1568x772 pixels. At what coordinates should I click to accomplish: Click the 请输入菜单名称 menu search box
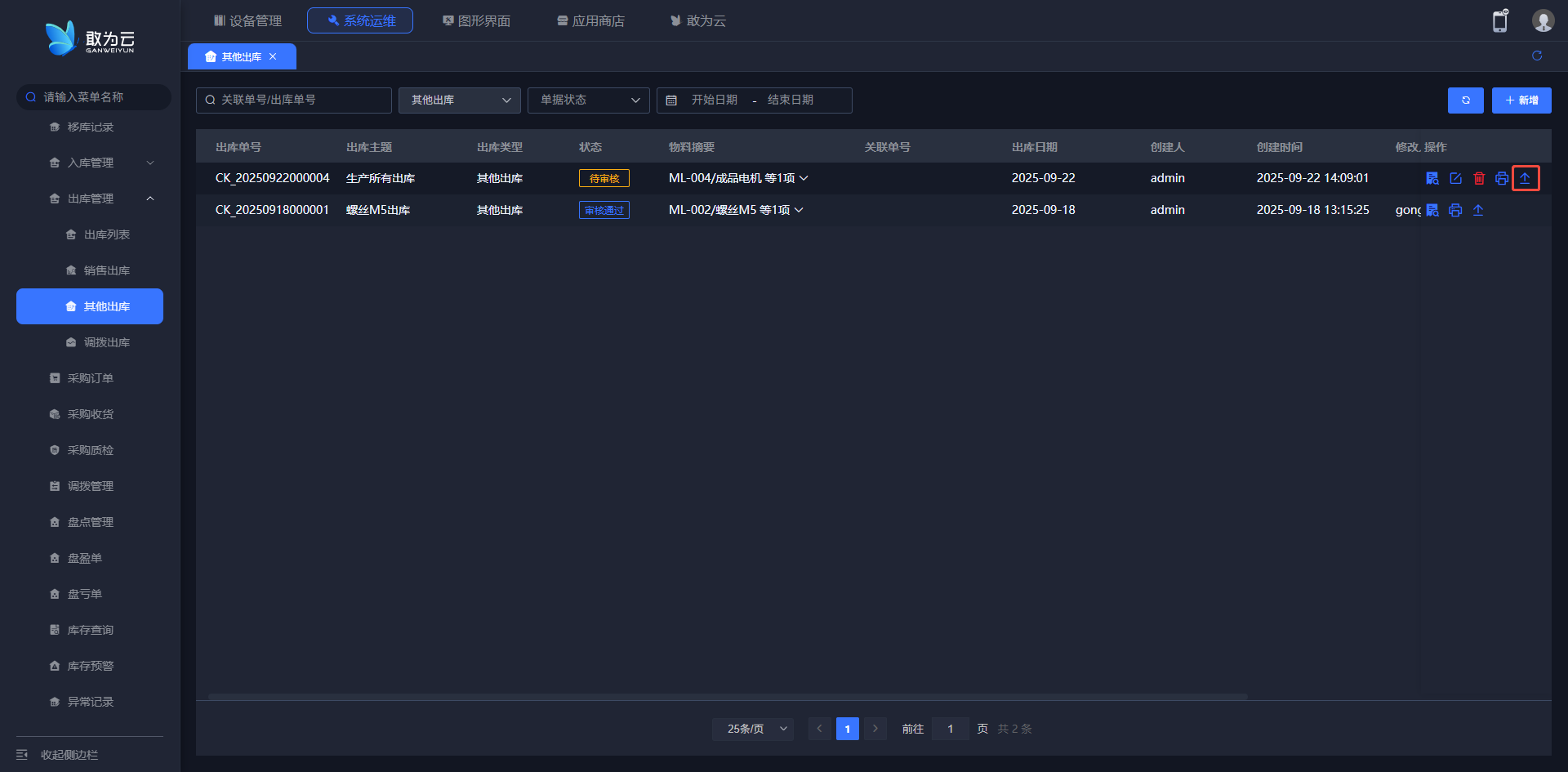pyautogui.click(x=94, y=97)
